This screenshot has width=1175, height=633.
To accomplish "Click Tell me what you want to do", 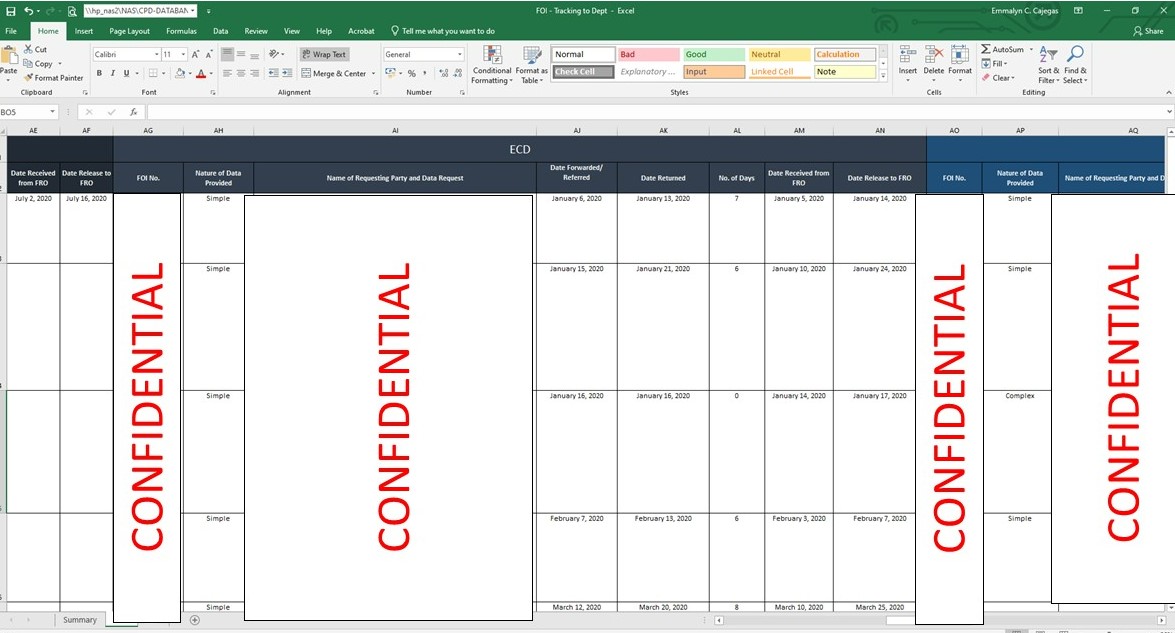I will point(443,31).
